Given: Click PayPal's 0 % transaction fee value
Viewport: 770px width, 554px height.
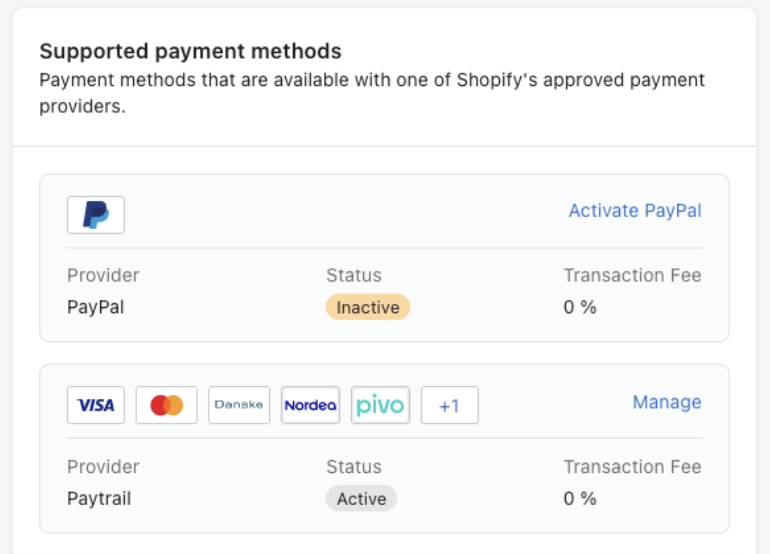Looking at the screenshot, I should 580,307.
